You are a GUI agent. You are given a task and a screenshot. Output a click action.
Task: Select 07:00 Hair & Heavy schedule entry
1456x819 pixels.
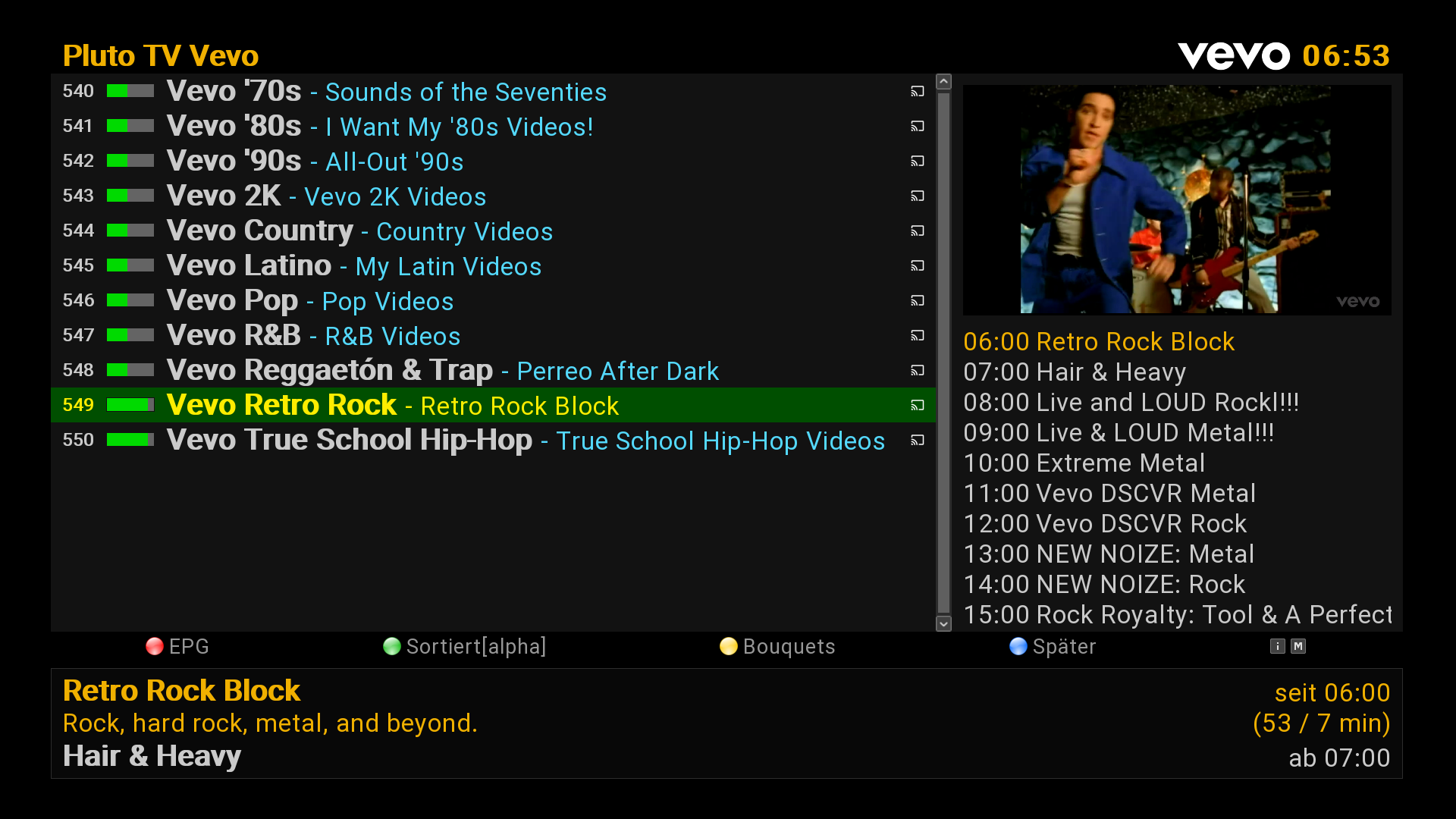pos(1075,372)
